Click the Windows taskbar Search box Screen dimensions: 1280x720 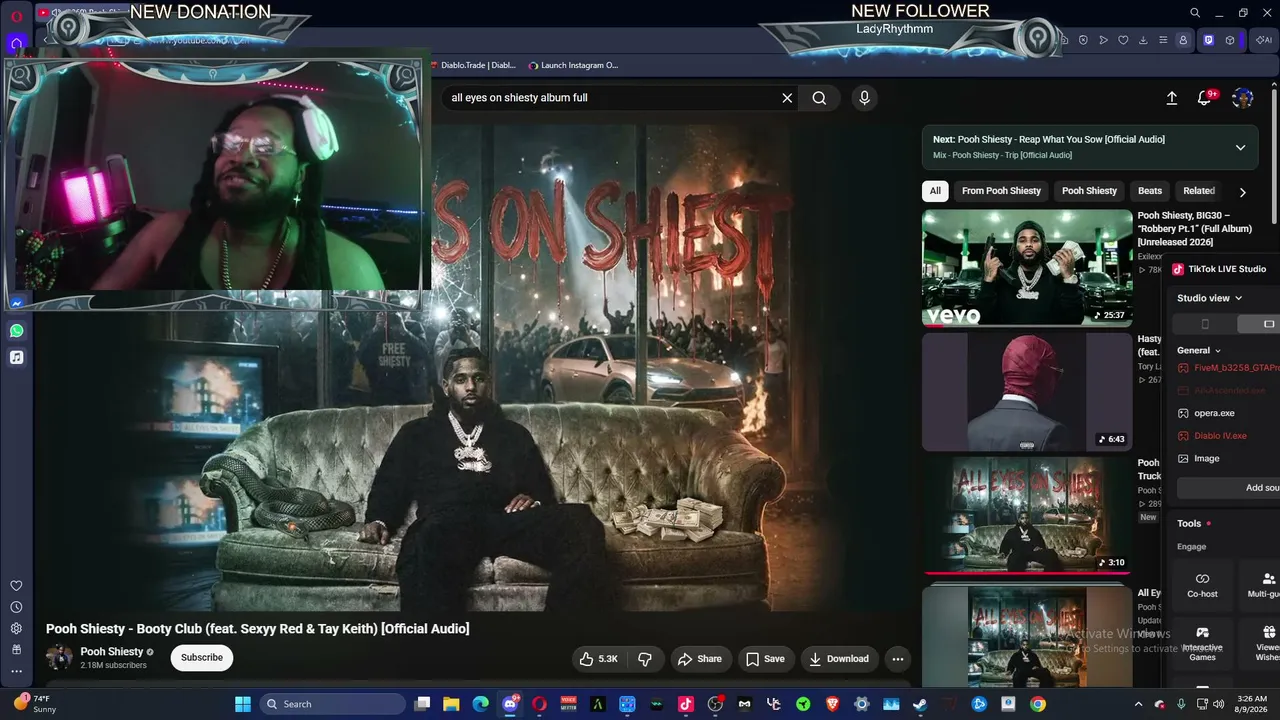click(x=333, y=704)
